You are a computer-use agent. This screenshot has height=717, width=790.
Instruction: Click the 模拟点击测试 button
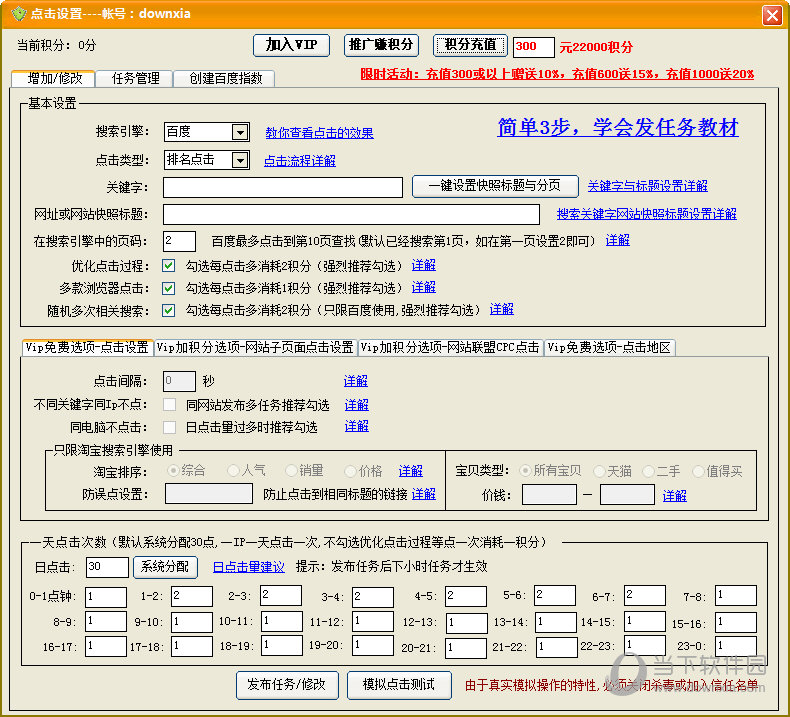(399, 685)
